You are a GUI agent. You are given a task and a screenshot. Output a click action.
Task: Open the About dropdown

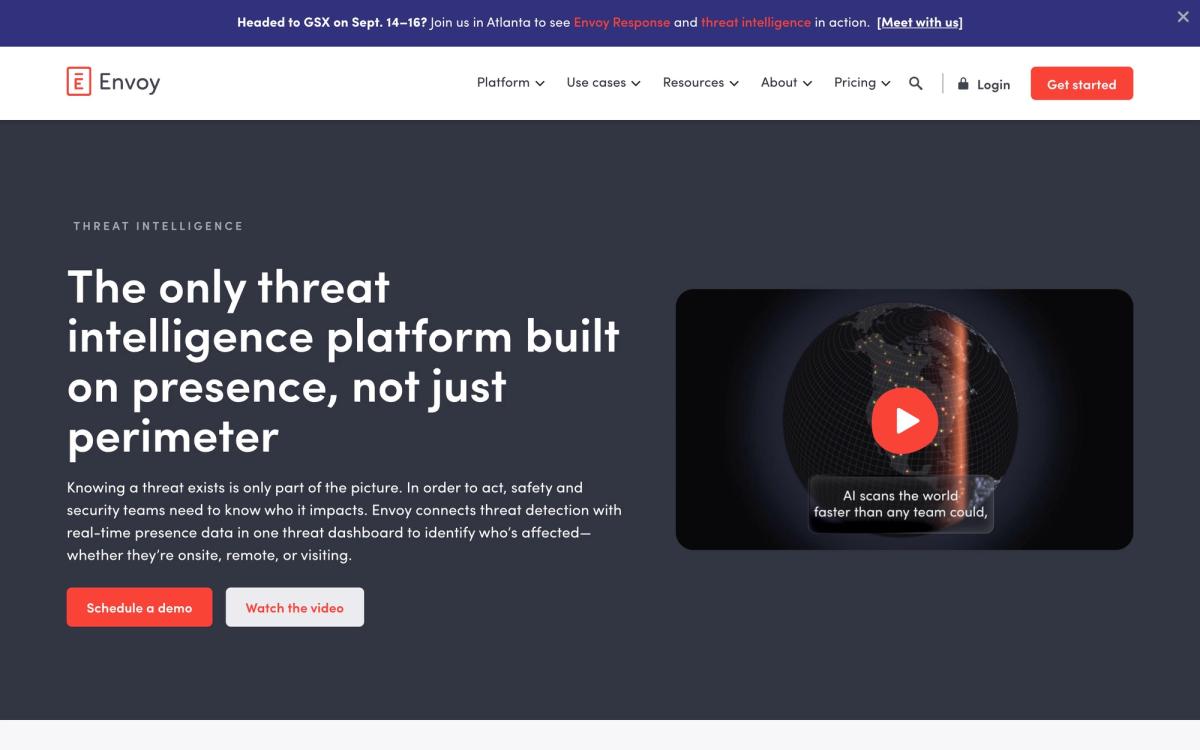[786, 83]
